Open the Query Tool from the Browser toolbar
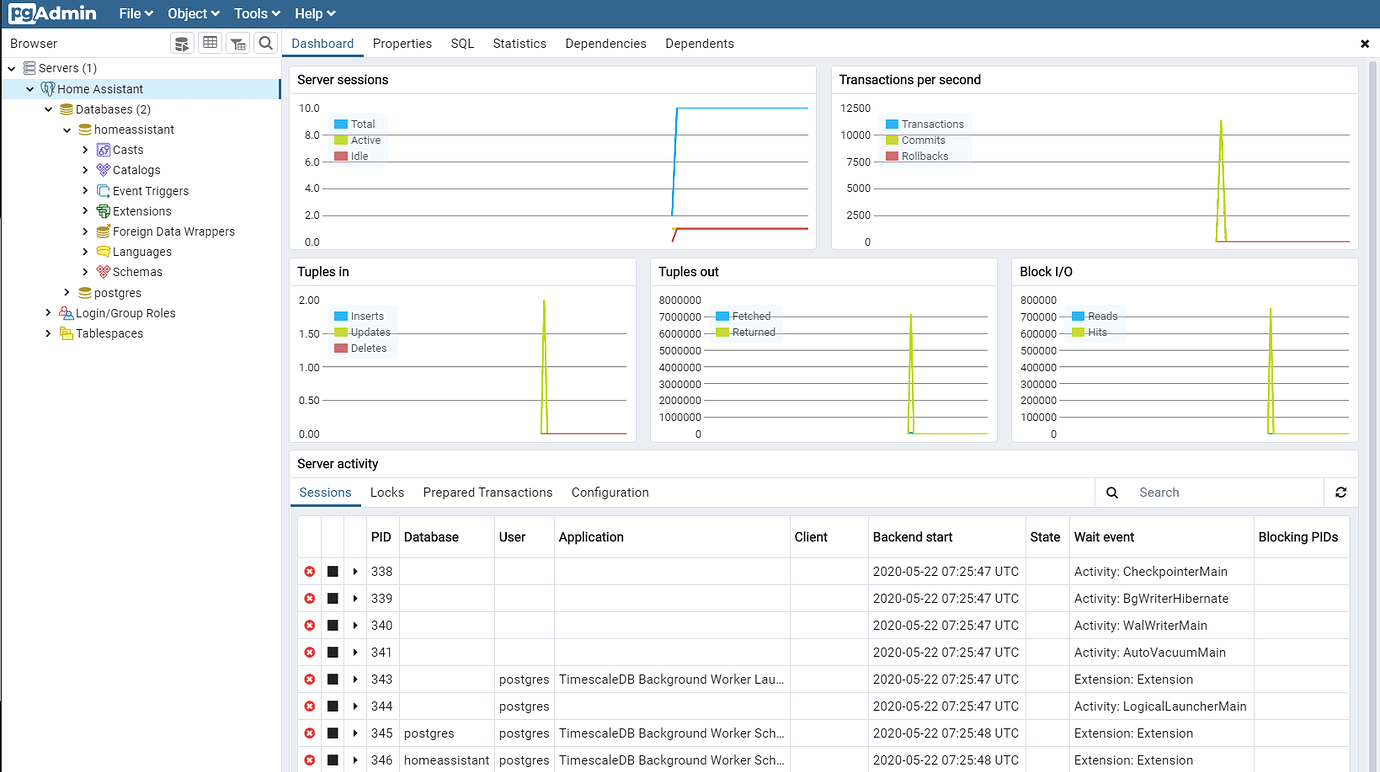This screenshot has height=772, width=1380. (181, 43)
